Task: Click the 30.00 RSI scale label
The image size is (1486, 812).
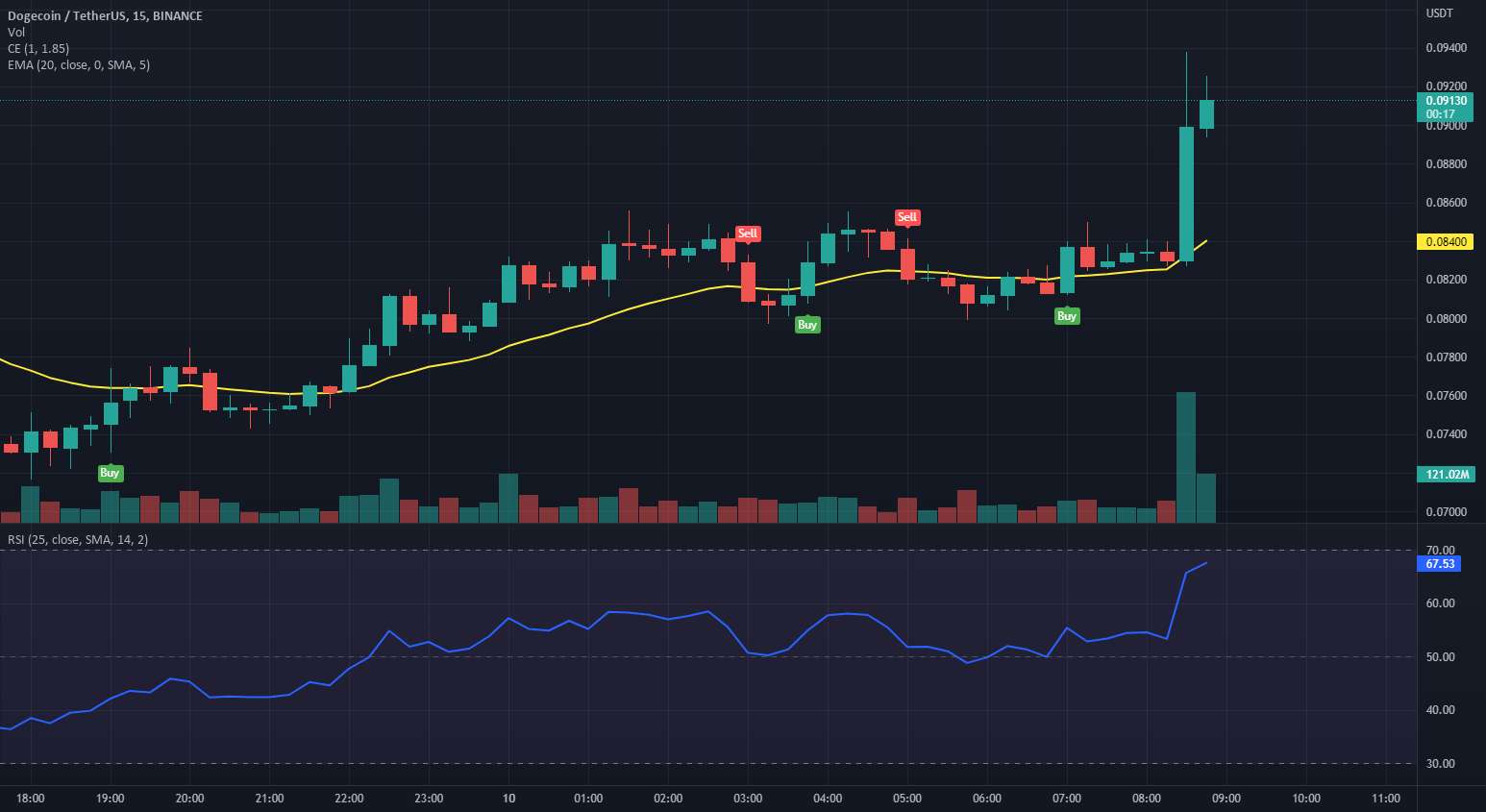Action: pos(1440,764)
